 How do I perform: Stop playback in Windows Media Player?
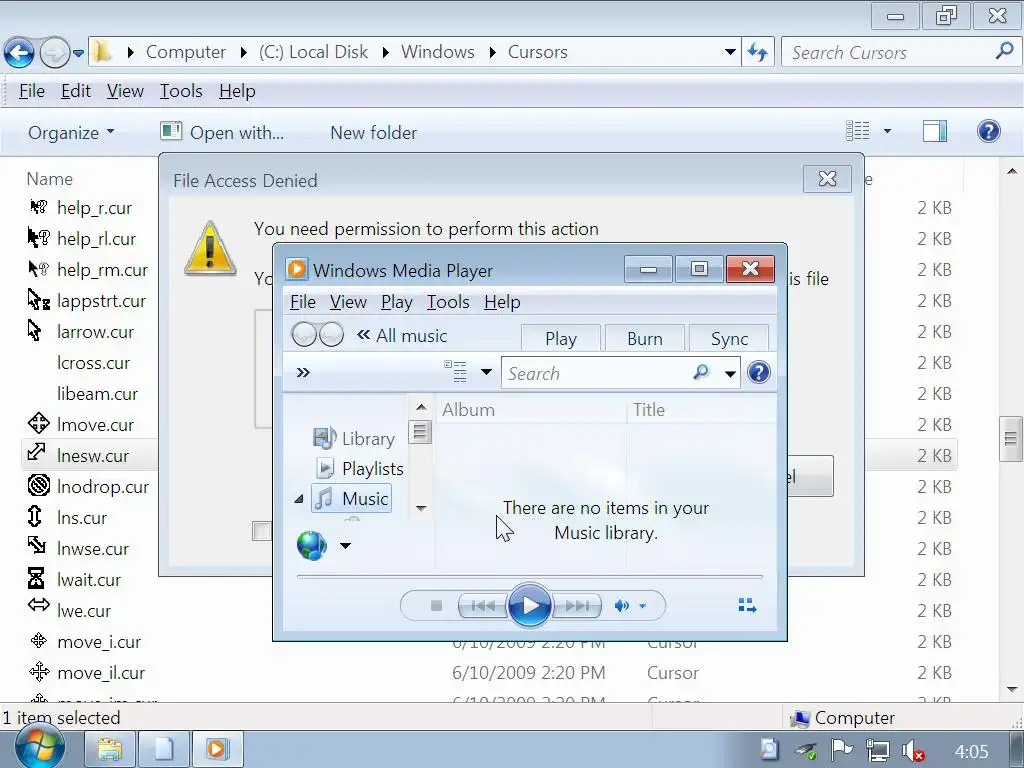click(x=436, y=606)
